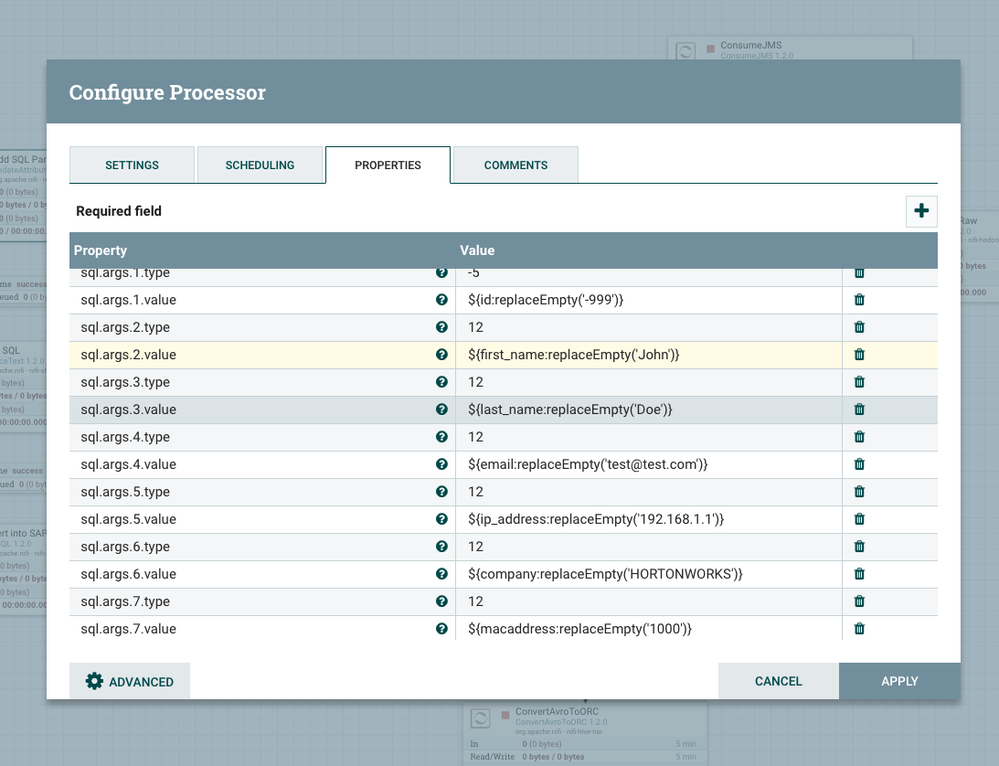Cancel the processor configuration
The width and height of the screenshot is (999, 766).
(x=778, y=681)
